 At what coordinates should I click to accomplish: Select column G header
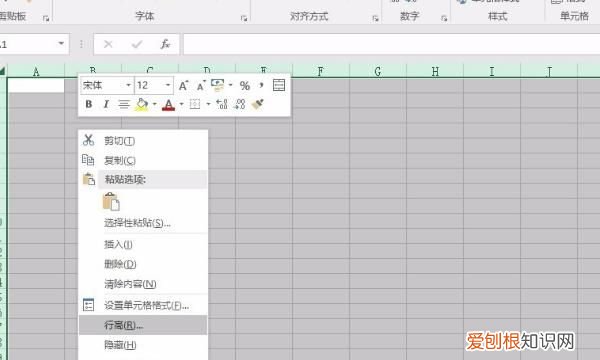pyautogui.click(x=378, y=71)
